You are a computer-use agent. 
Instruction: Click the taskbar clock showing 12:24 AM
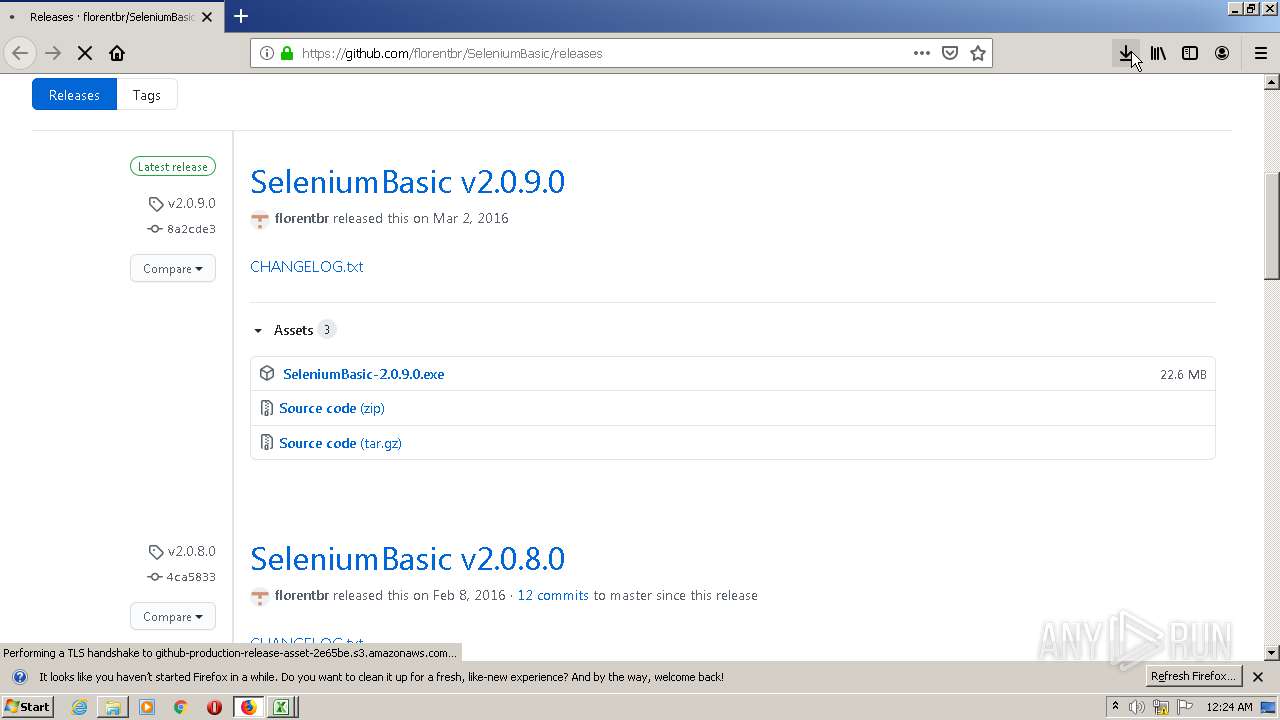[1229, 707]
